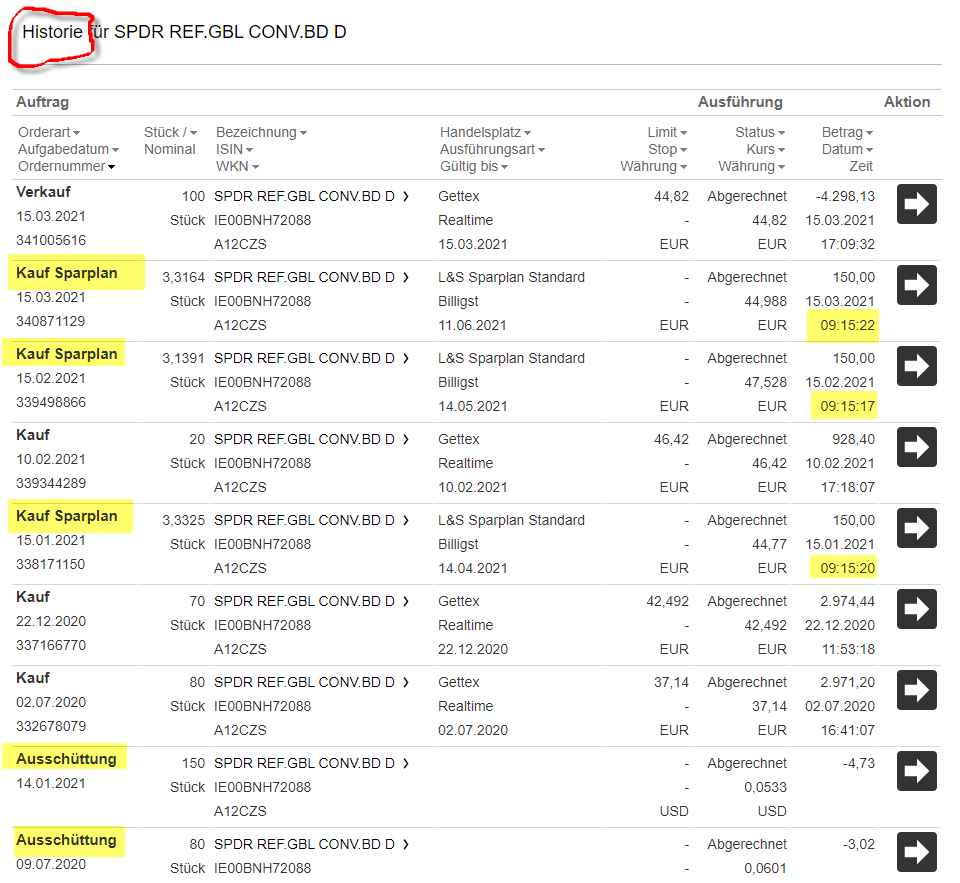Select order number 337166770
Viewport: 960px width, 883px height.
point(51,645)
